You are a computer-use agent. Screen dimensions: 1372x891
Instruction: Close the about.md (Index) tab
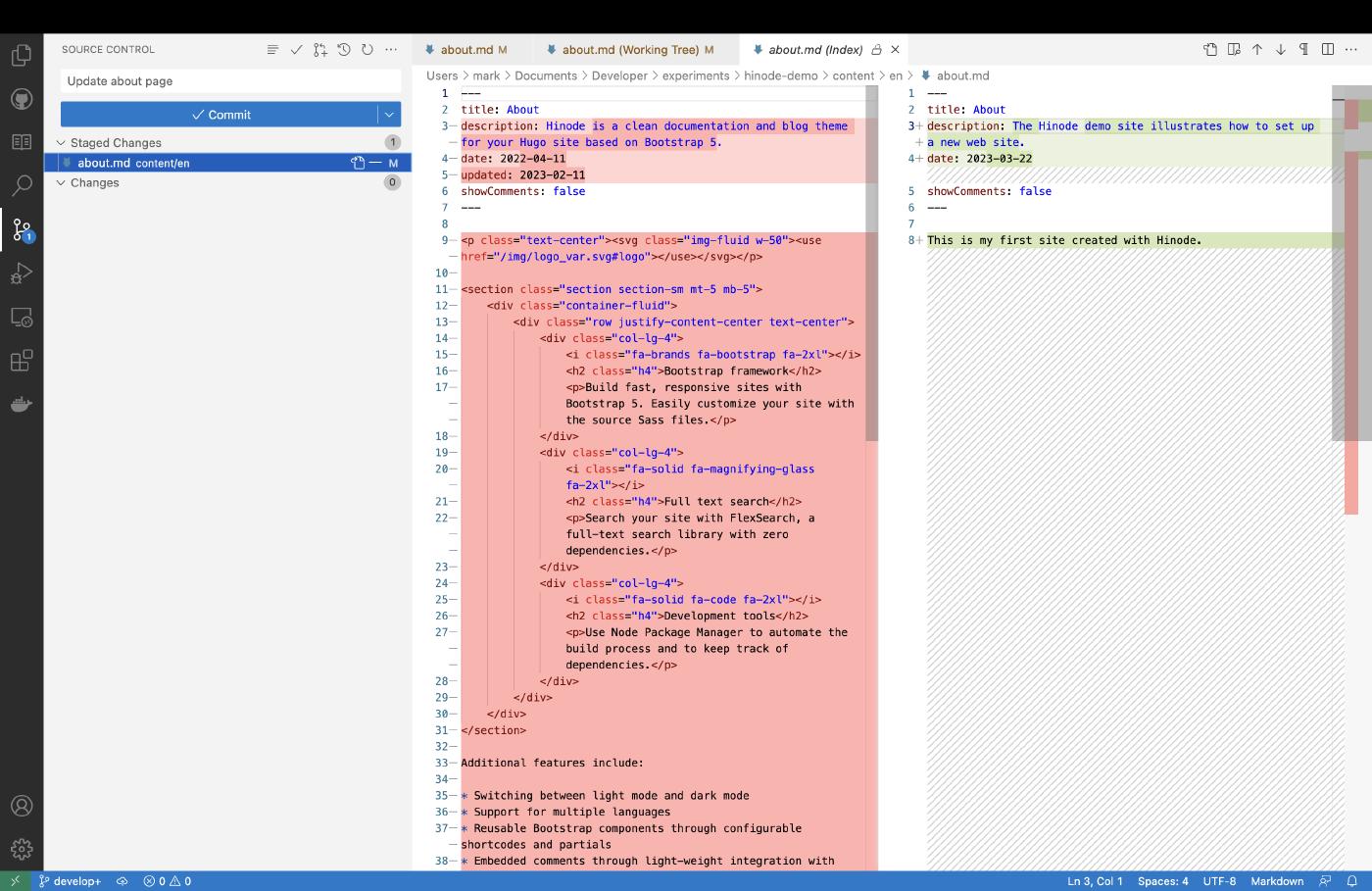point(895,49)
